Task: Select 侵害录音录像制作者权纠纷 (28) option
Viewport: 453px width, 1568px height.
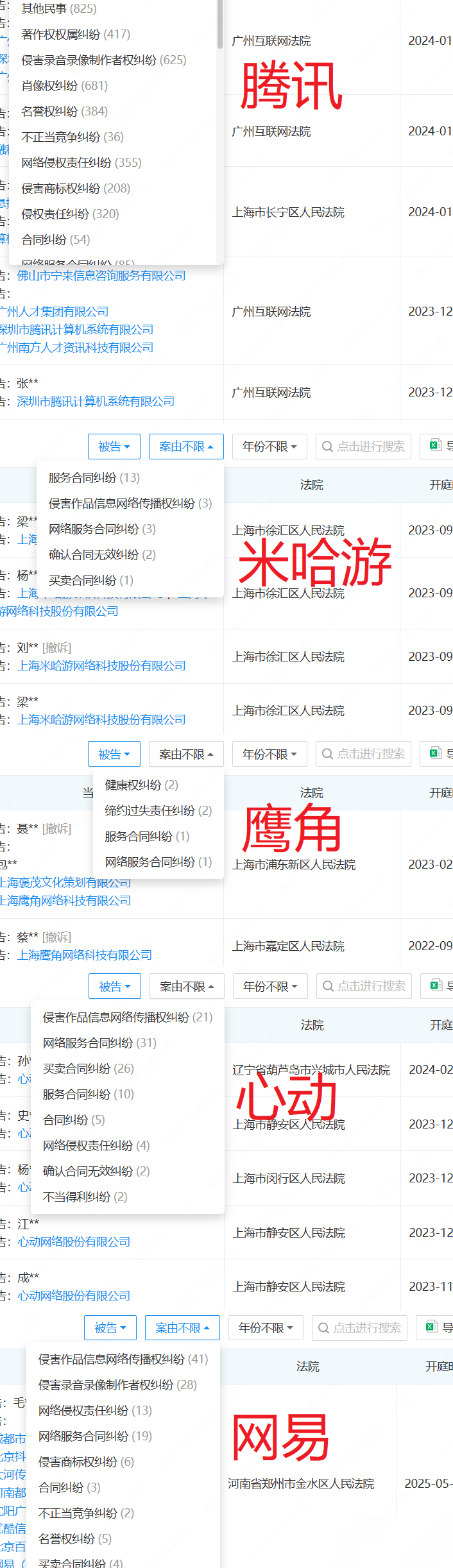Action: point(117,1385)
